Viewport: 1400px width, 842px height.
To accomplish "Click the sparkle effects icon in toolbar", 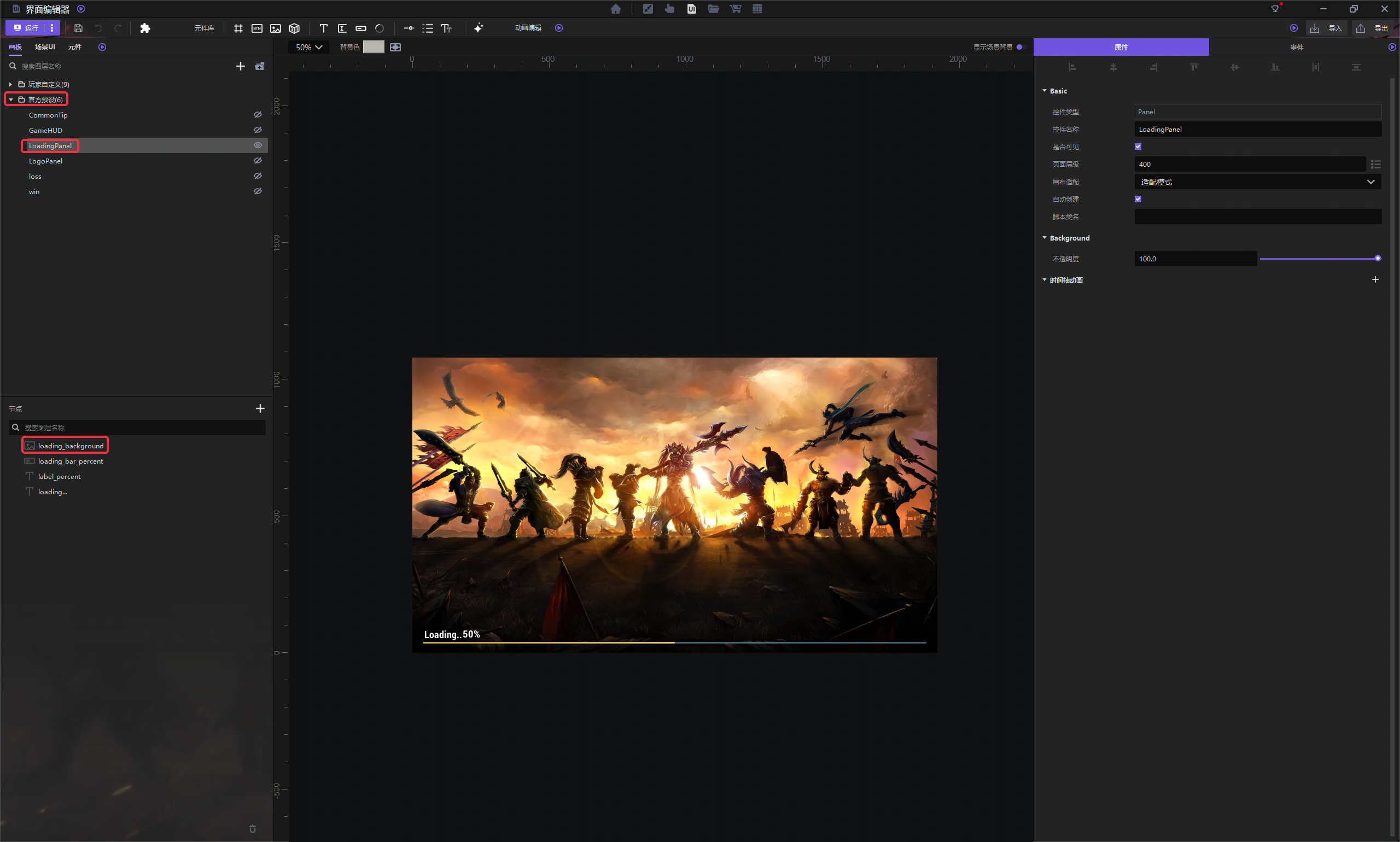I will click(479, 28).
